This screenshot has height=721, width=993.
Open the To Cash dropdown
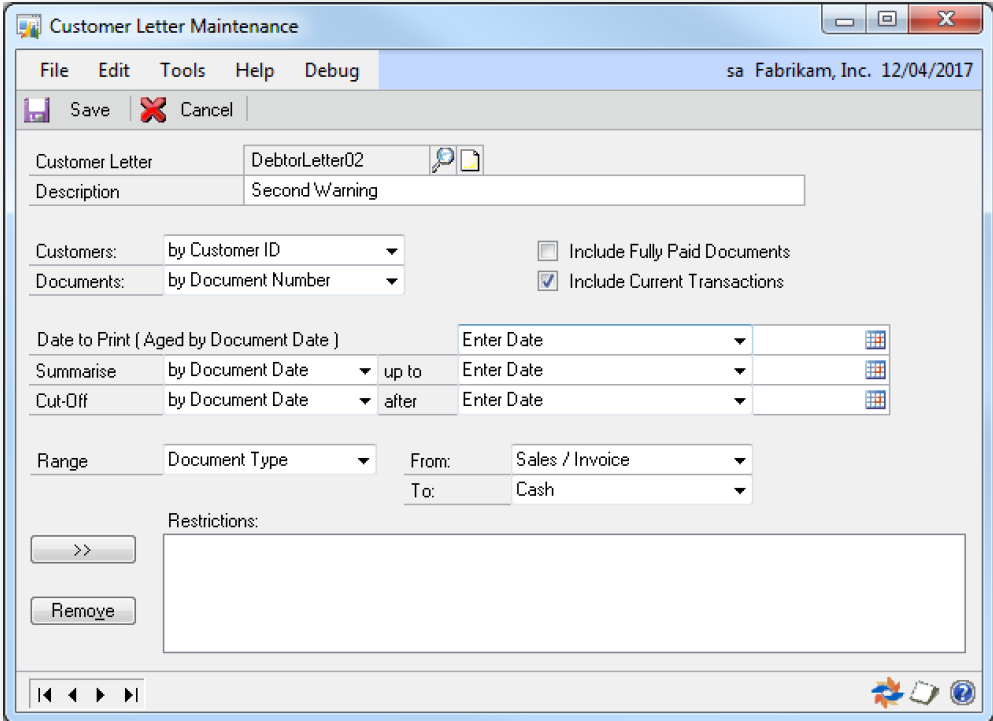click(x=739, y=491)
